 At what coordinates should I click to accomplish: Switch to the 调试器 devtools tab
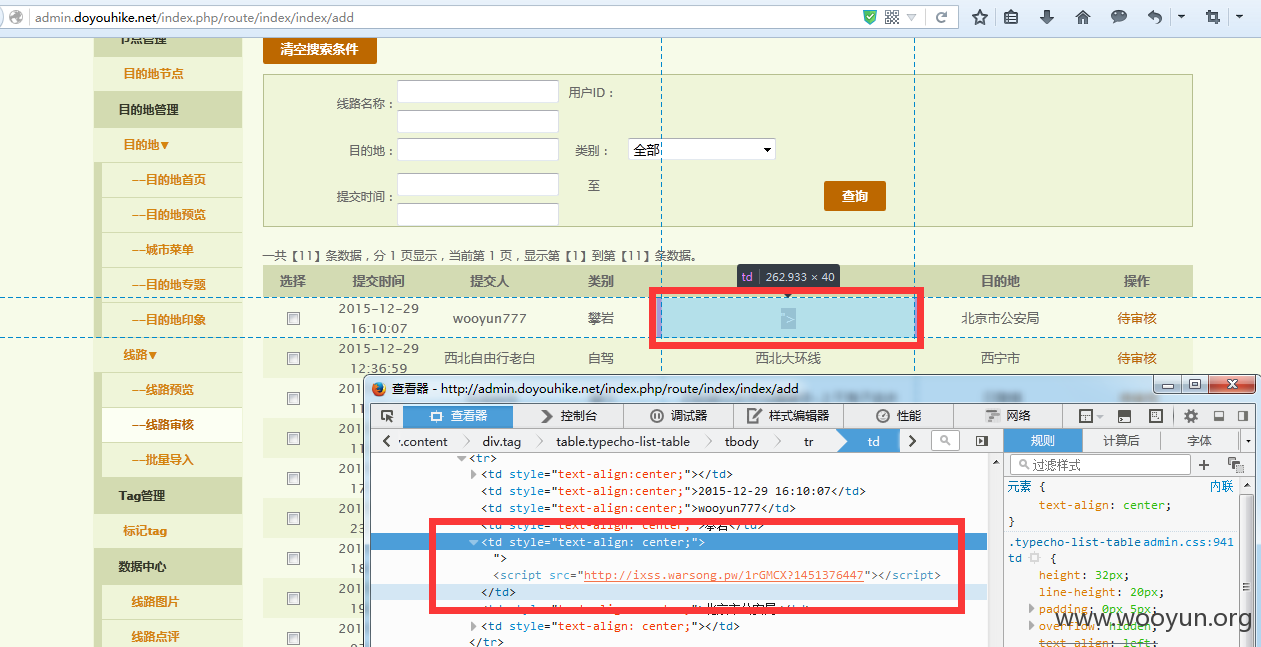click(678, 416)
